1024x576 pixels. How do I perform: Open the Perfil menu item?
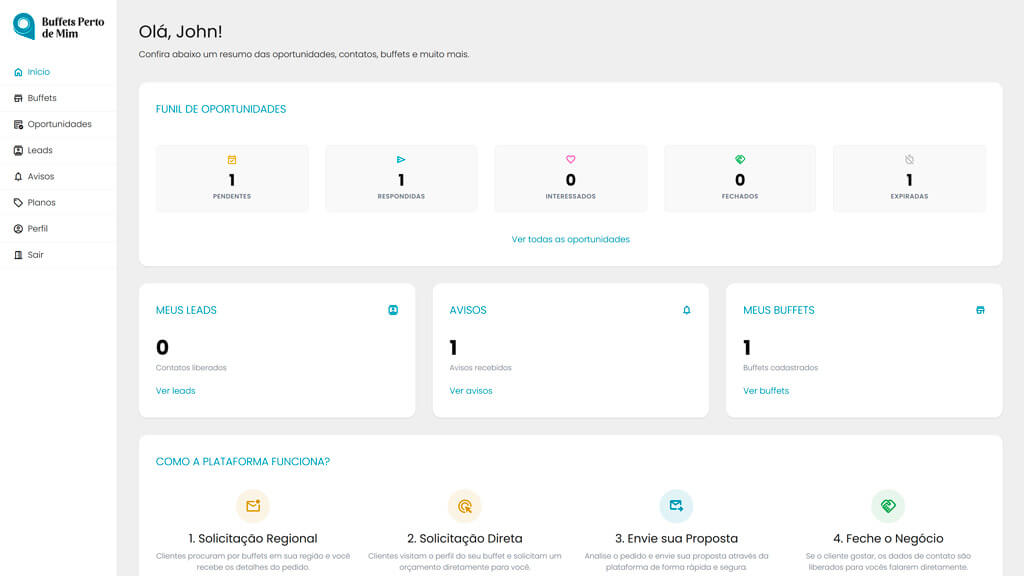[x=58, y=229]
